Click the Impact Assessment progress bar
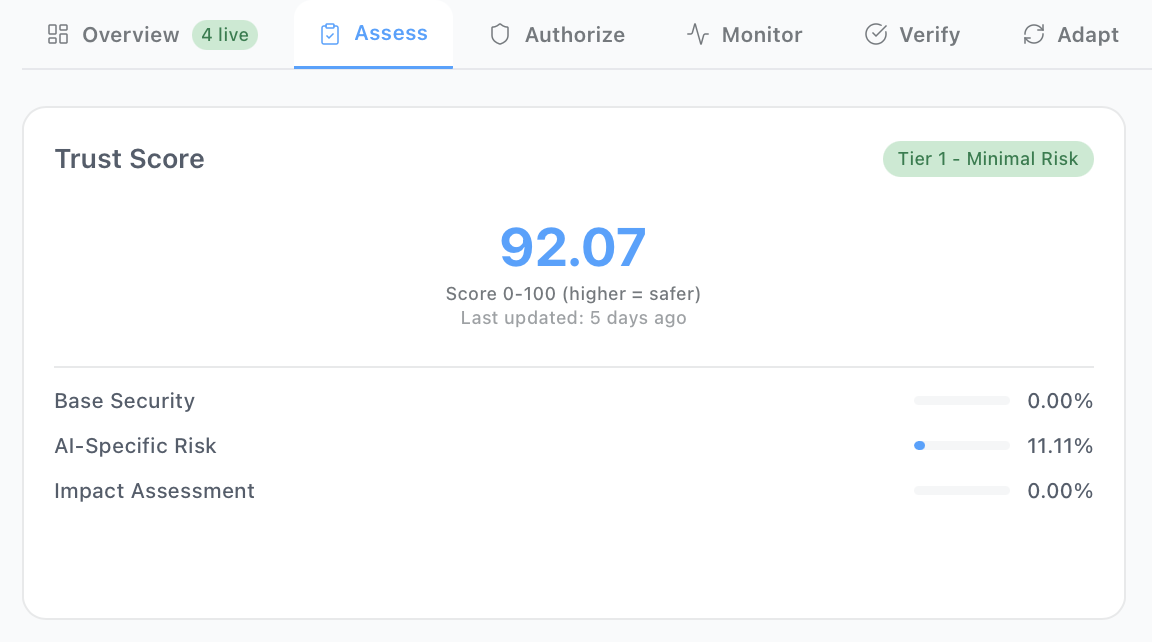 (x=961, y=490)
